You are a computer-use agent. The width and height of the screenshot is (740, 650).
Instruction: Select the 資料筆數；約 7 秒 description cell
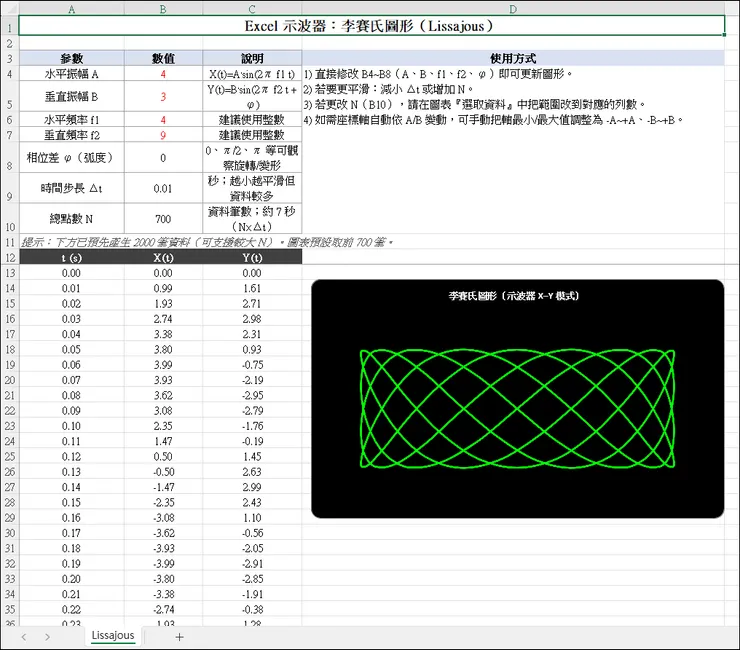click(252, 219)
